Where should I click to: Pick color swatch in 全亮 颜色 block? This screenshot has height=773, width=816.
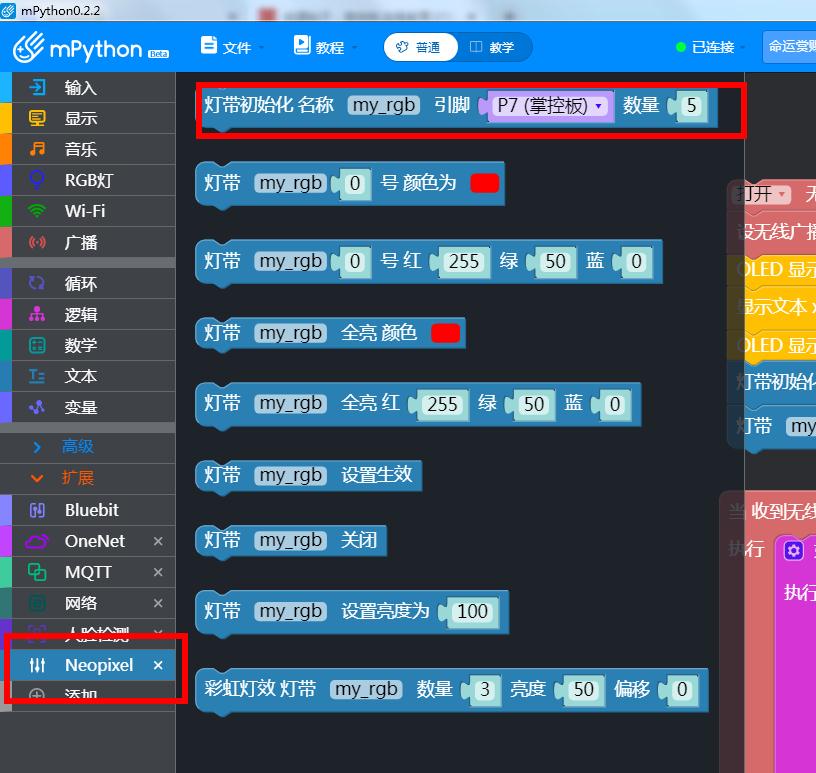click(445, 333)
